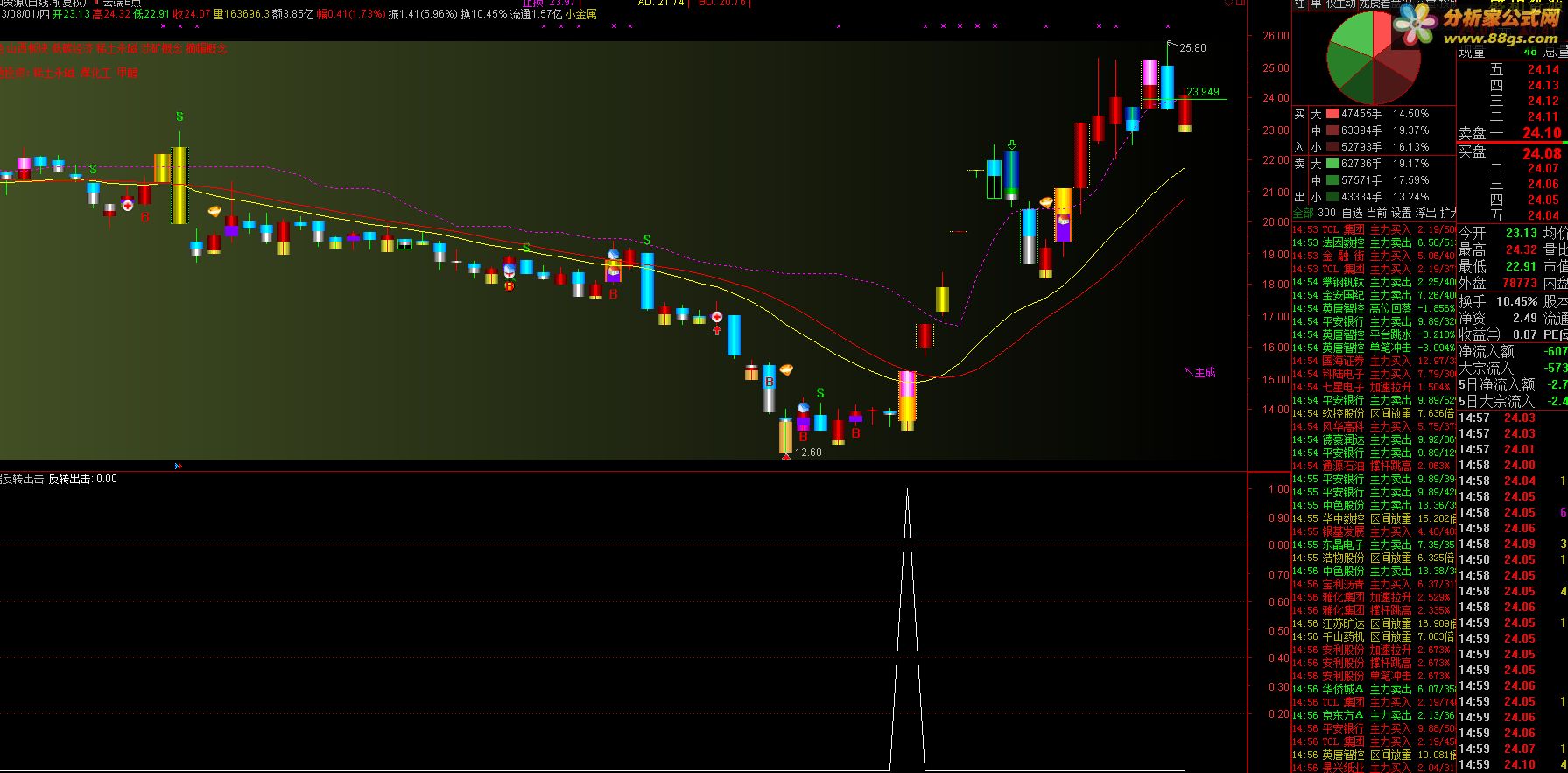Click the S marker above the tall yellow candle

point(179,116)
